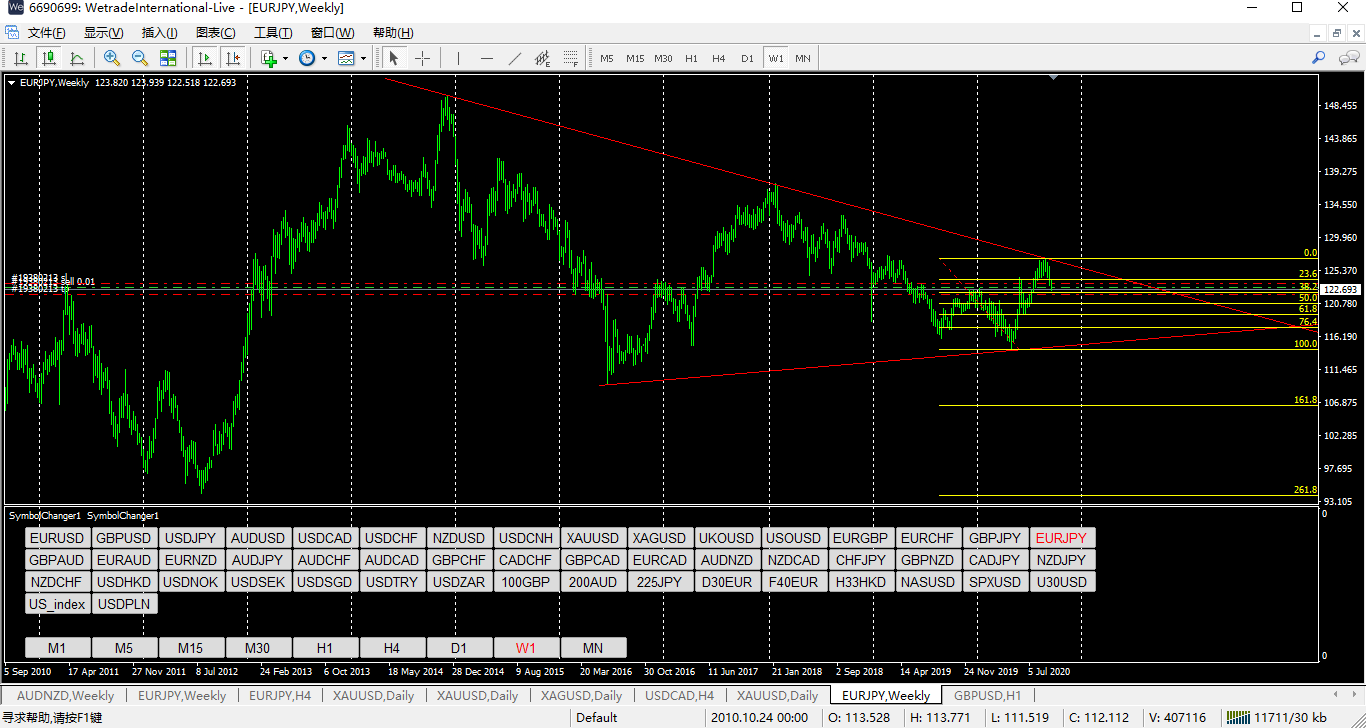Open the 窗口(W) menu
The height and width of the screenshot is (728, 1366).
[x=332, y=33]
